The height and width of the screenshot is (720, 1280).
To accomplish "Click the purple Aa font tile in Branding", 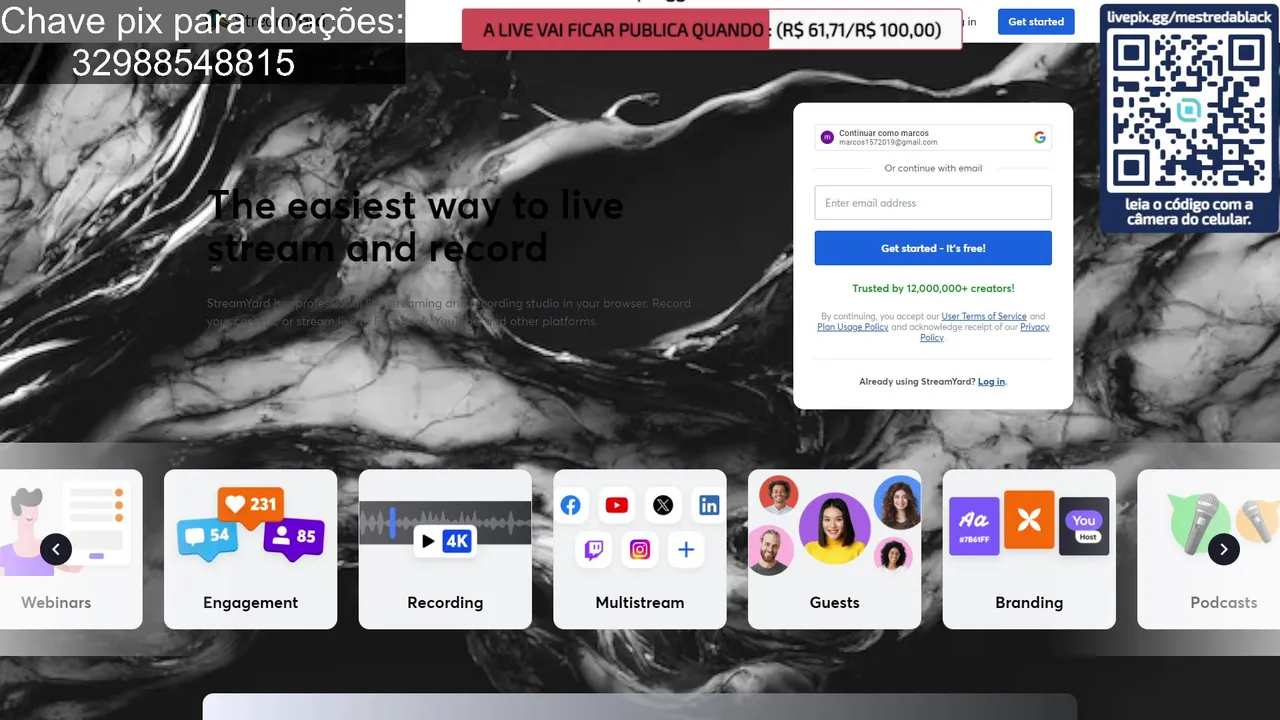I will (x=974, y=526).
